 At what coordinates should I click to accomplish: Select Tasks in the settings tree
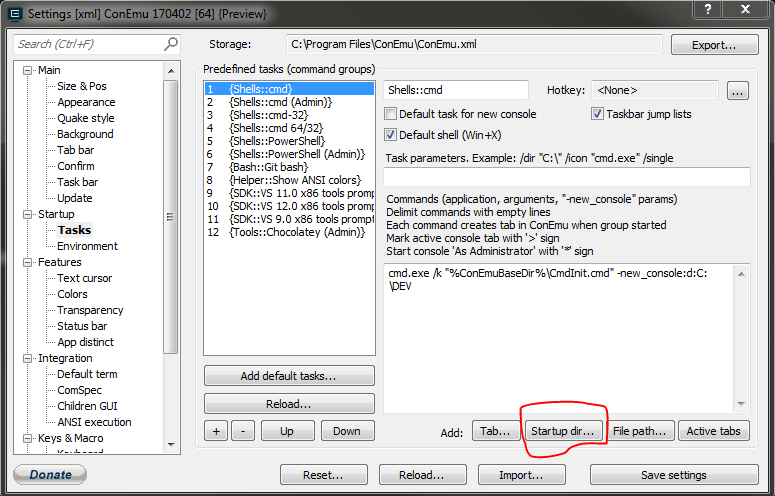point(74,230)
